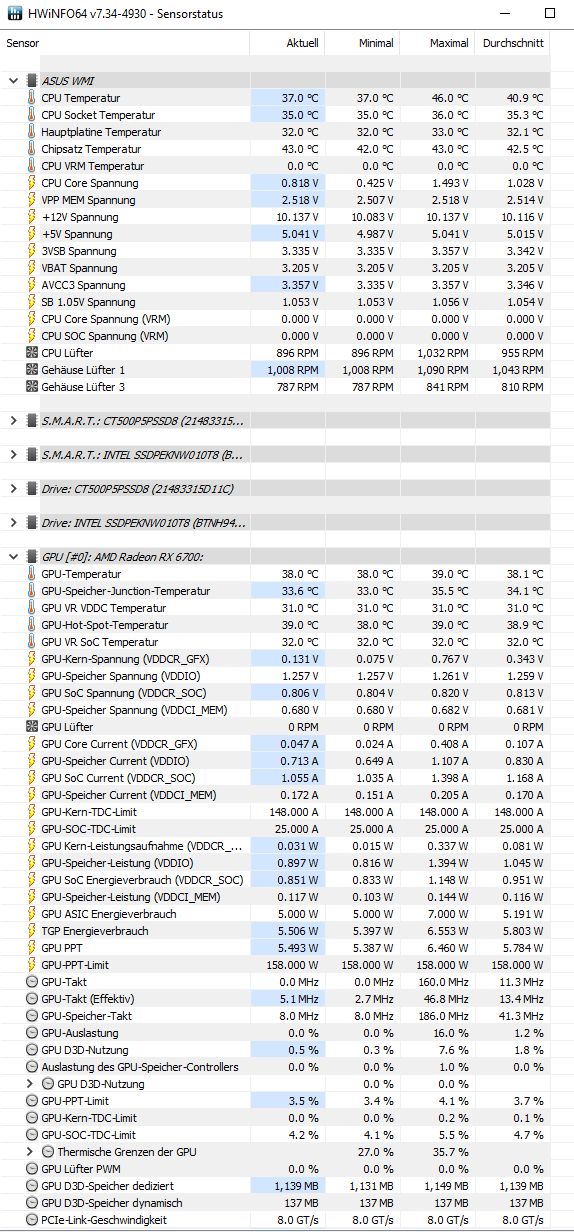The height and width of the screenshot is (1232, 574).
Task: Click the HWiNFO64 title bar app icon
Action: (x=16, y=14)
